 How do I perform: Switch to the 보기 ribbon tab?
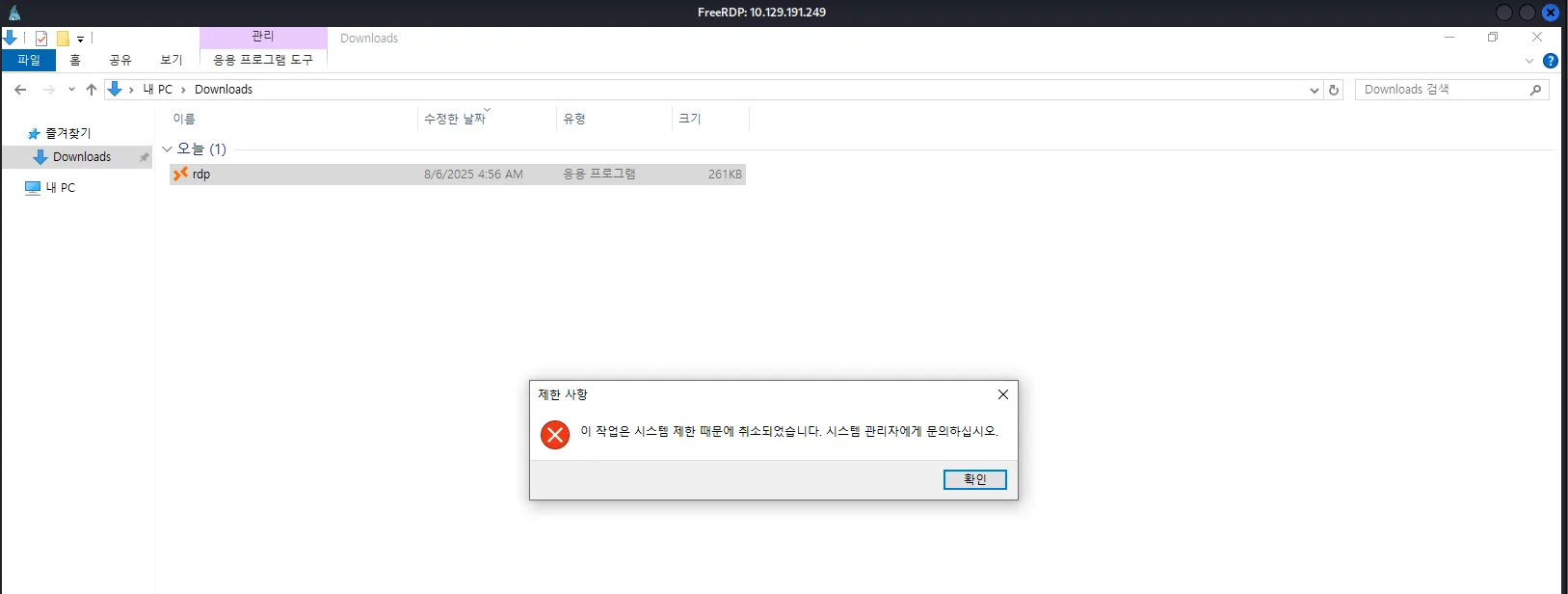click(x=172, y=60)
